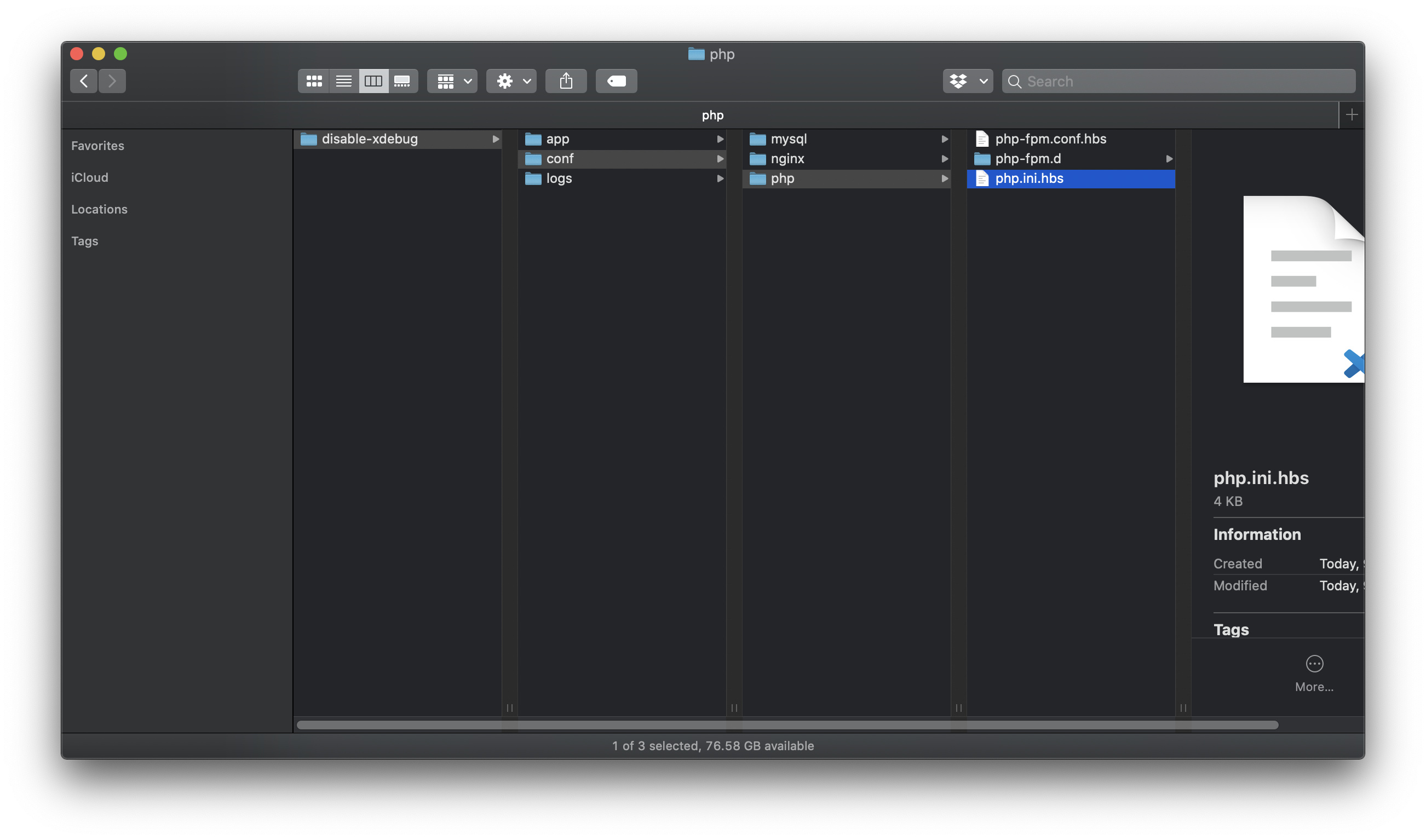The width and height of the screenshot is (1426, 840).
Task: Switch to column view
Action: (x=373, y=81)
